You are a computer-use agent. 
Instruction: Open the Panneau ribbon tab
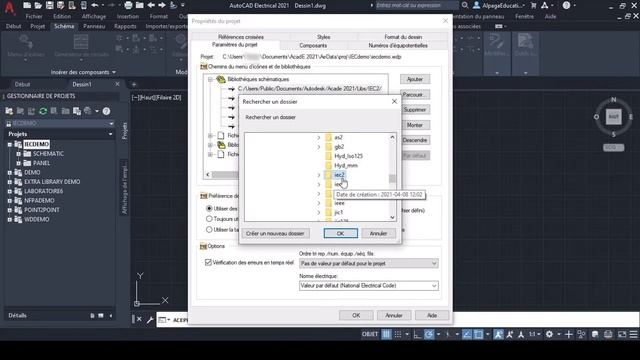[94, 26]
